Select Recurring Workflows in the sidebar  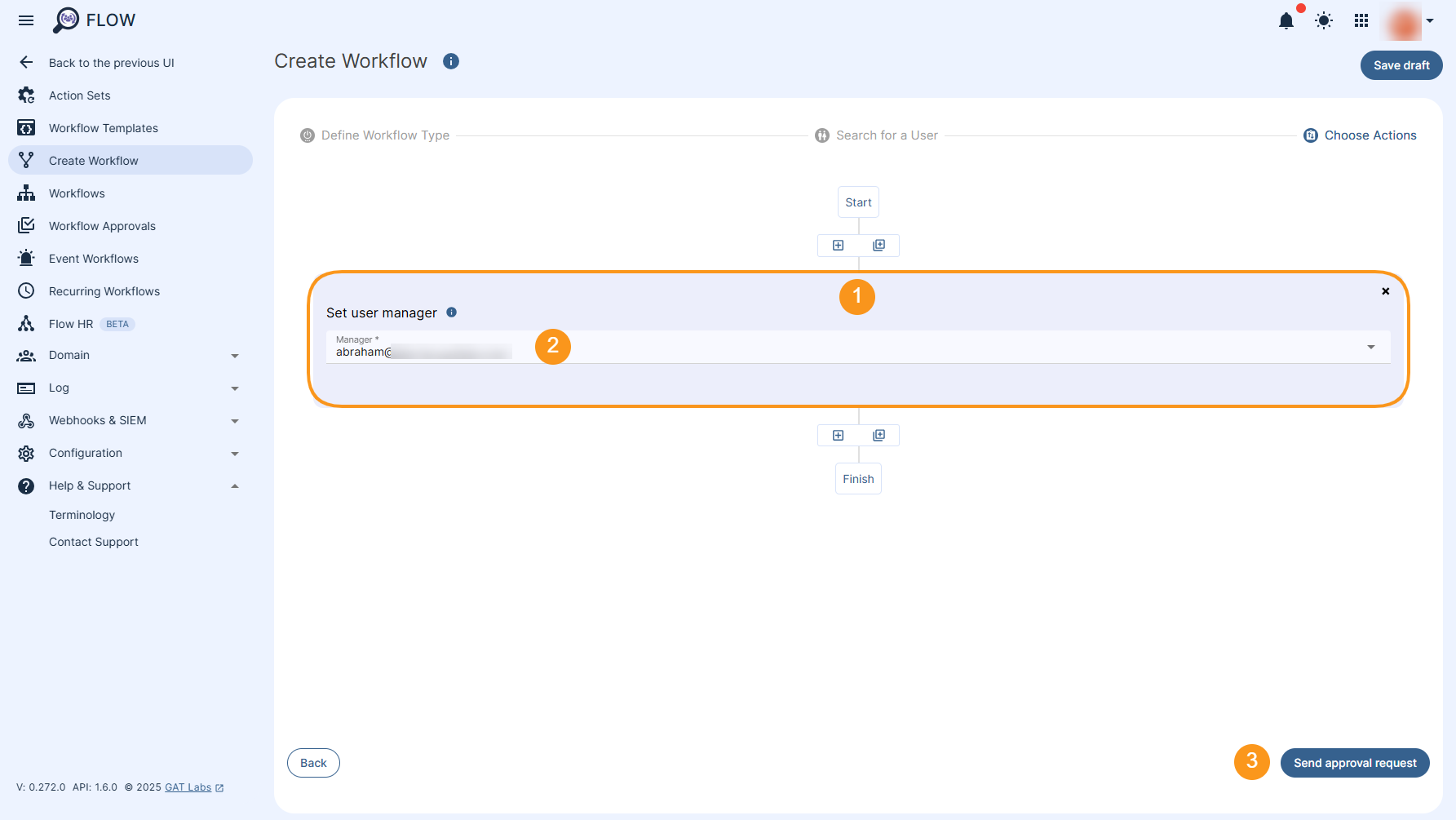coord(104,290)
